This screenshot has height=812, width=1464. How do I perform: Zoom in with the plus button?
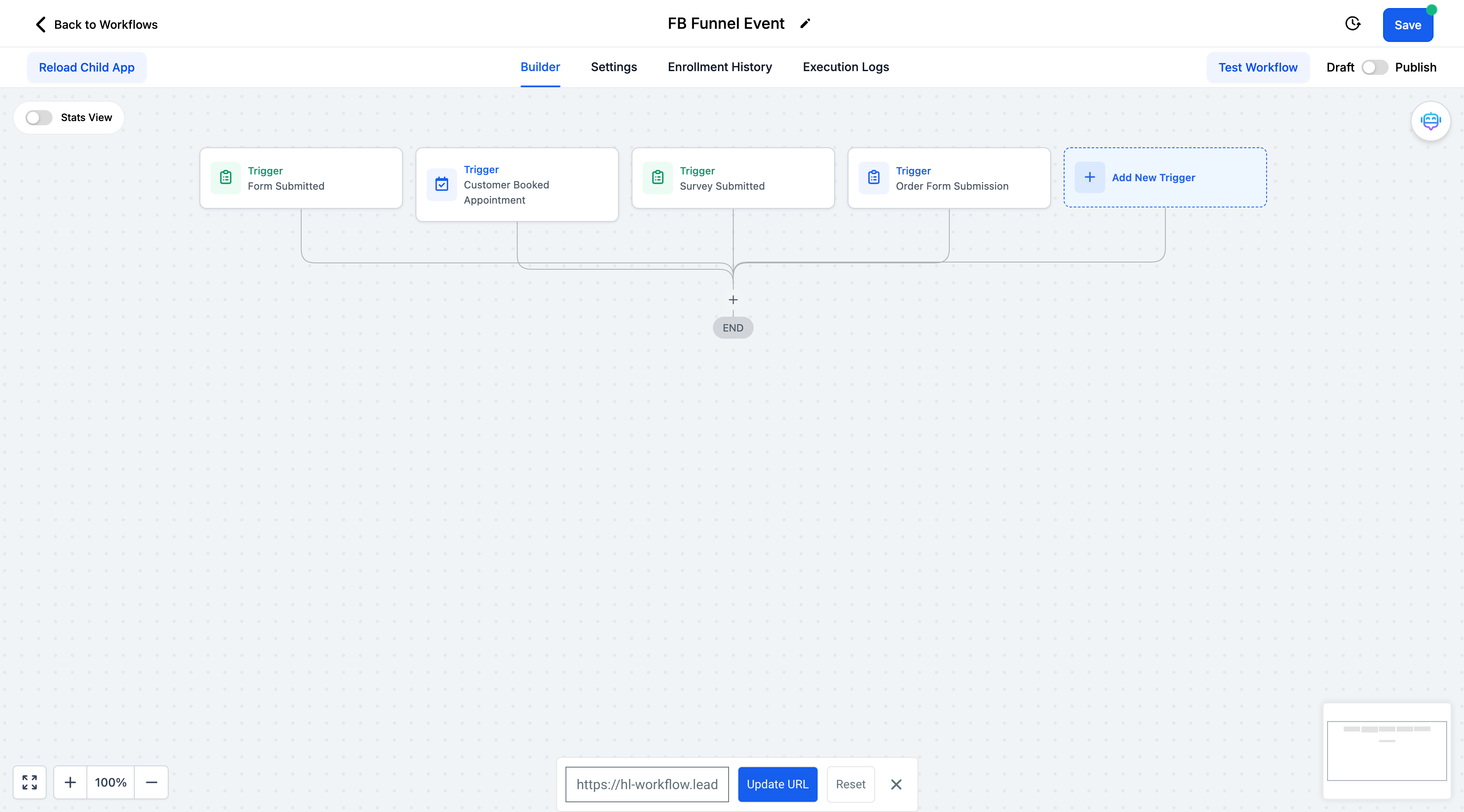(70, 782)
